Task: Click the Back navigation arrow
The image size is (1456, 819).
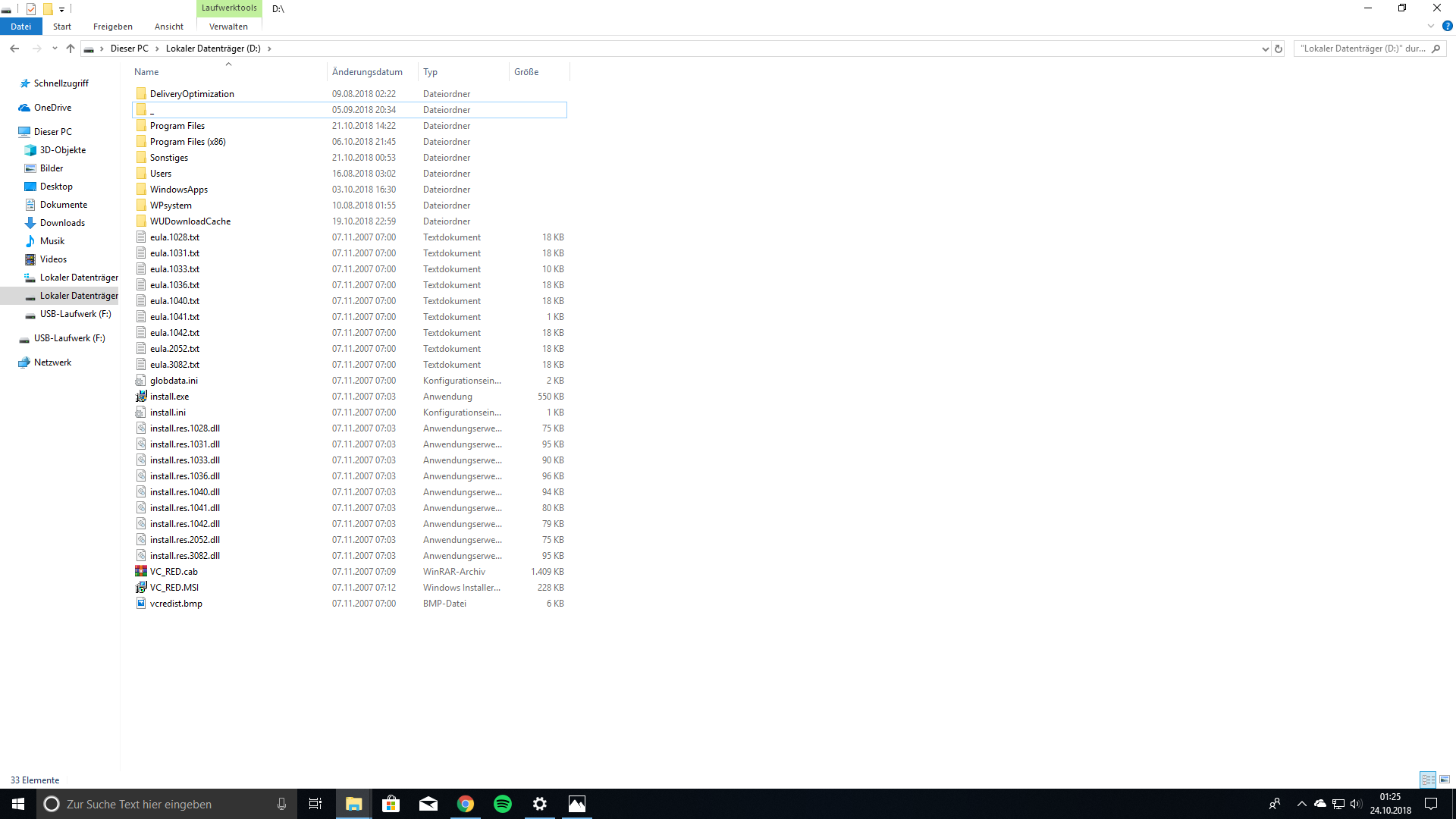Action: [14, 49]
